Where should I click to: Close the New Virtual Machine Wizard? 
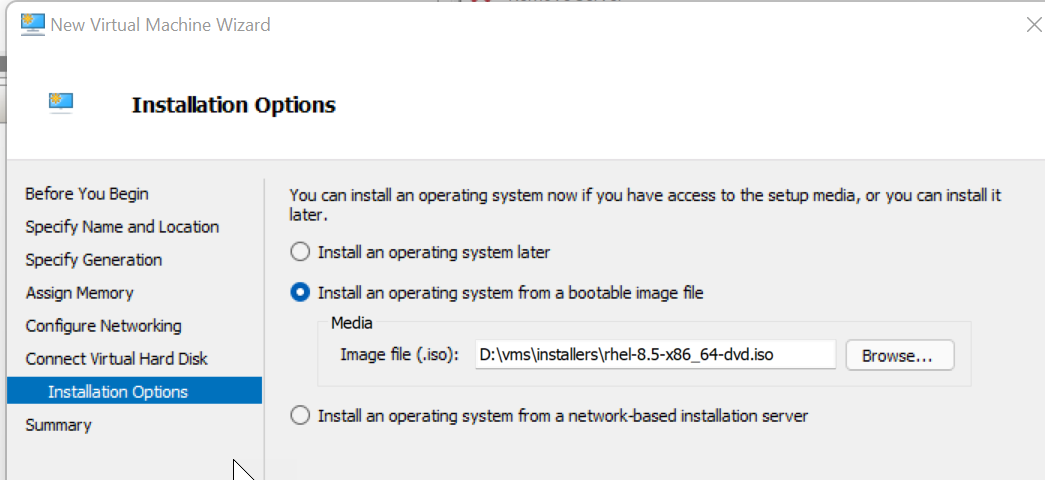[1034, 25]
